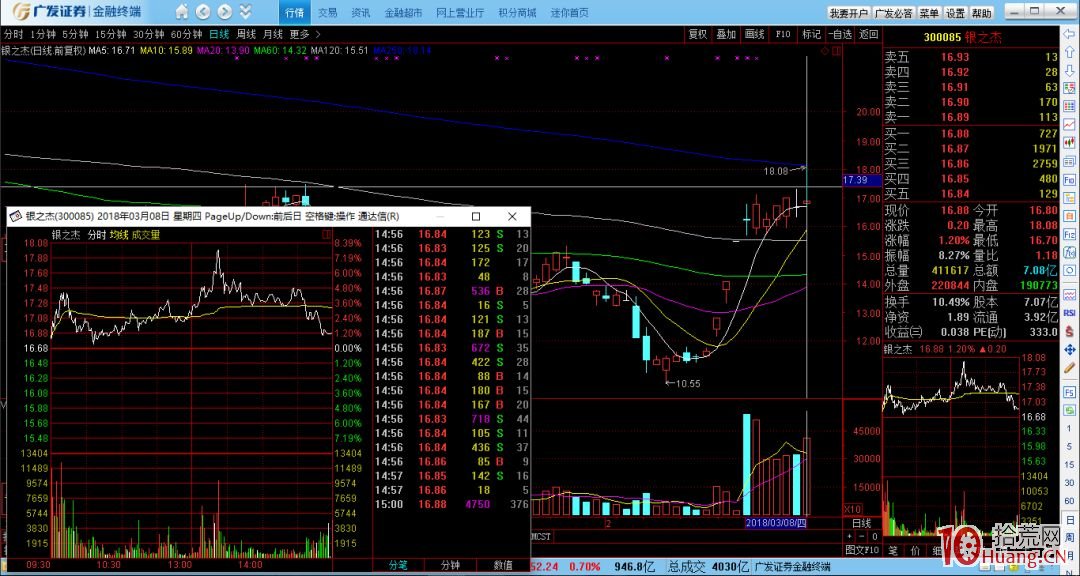Switch to the 资讯 tab
Image resolution: width=1080 pixels, height=576 pixels.
[x=360, y=12]
